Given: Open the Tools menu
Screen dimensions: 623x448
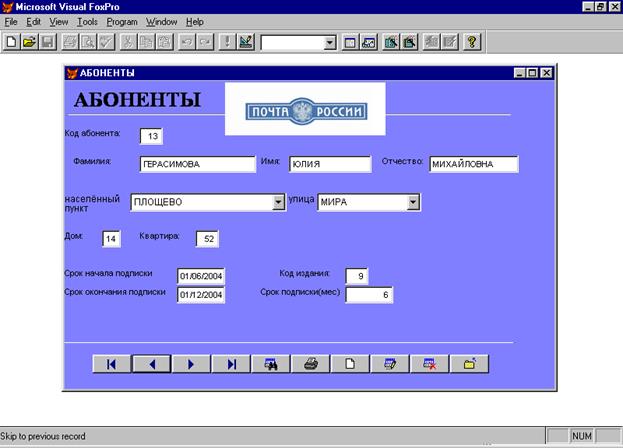Looking at the screenshot, I should coord(87,21).
